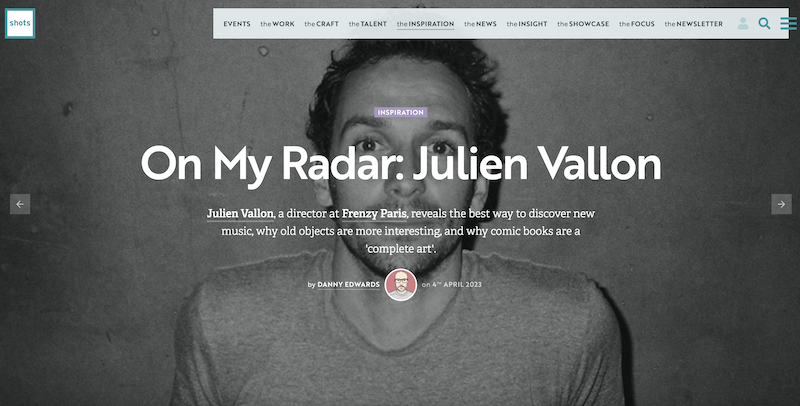Click the purple INSPIRATION category tag
Image resolution: width=800 pixels, height=406 pixels.
[x=401, y=112]
